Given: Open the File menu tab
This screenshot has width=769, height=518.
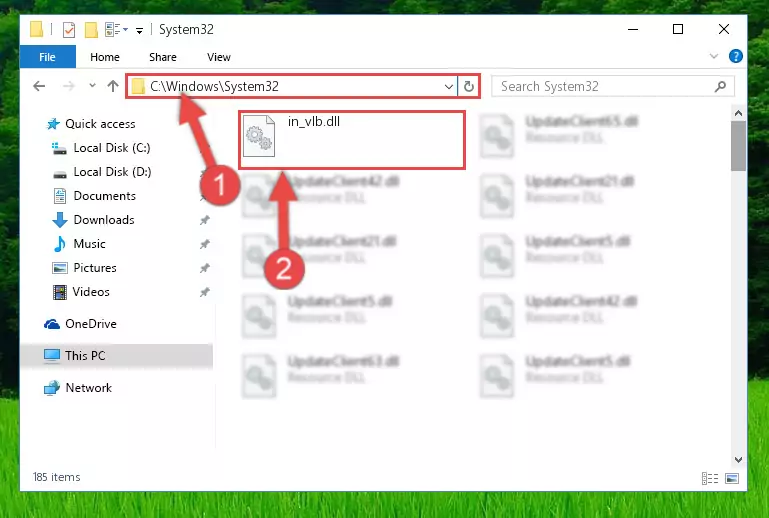Looking at the screenshot, I should pos(48,57).
